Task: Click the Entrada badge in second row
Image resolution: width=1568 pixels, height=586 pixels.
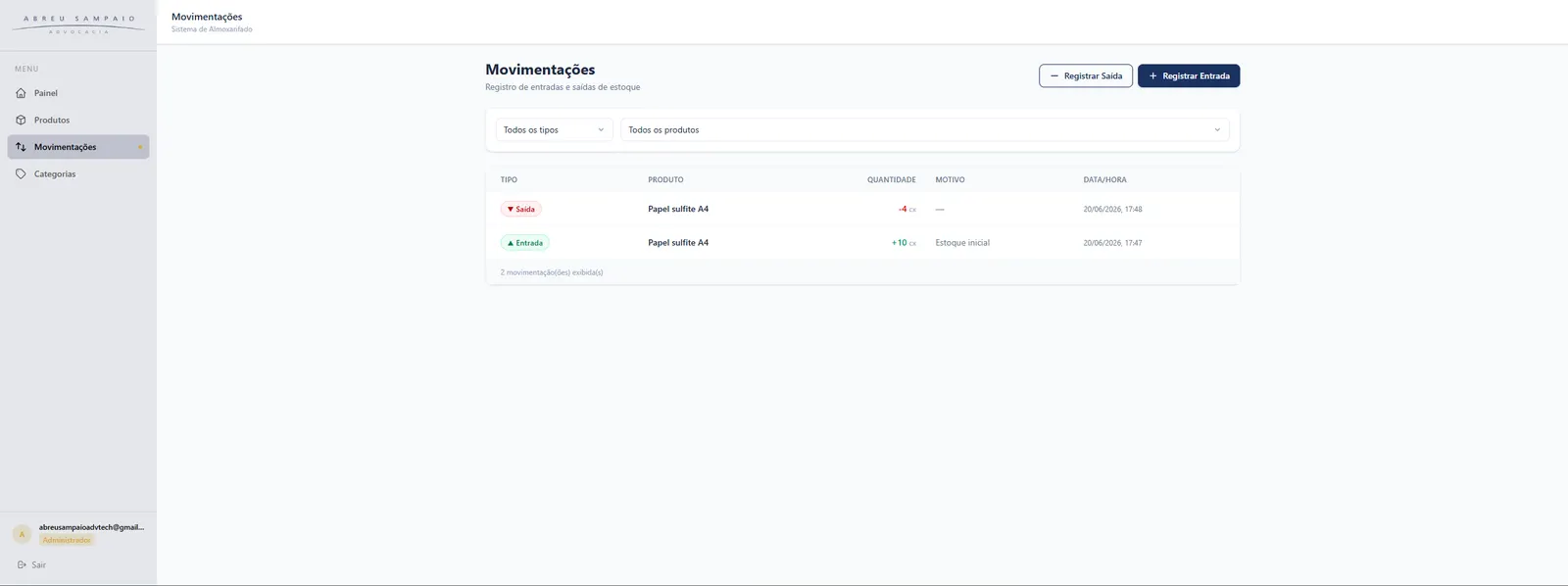Action: (x=524, y=243)
